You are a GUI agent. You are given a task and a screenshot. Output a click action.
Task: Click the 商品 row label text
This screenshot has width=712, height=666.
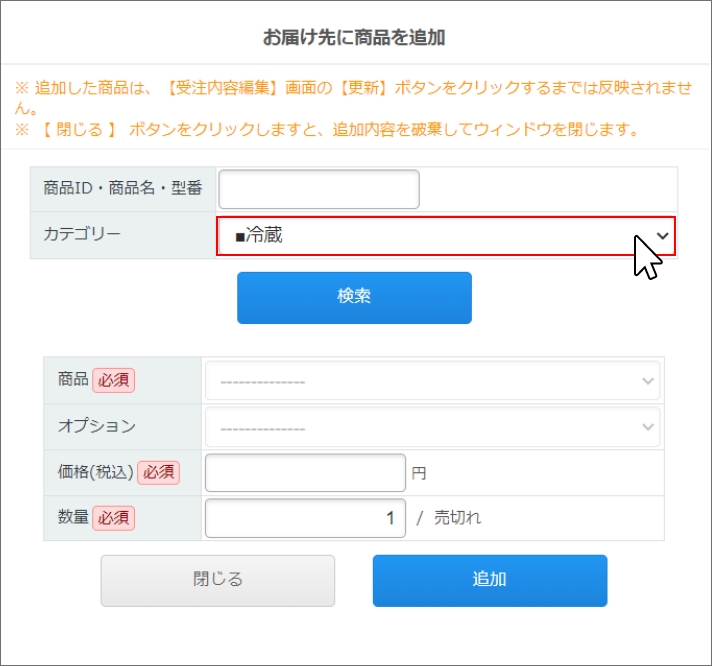73,380
